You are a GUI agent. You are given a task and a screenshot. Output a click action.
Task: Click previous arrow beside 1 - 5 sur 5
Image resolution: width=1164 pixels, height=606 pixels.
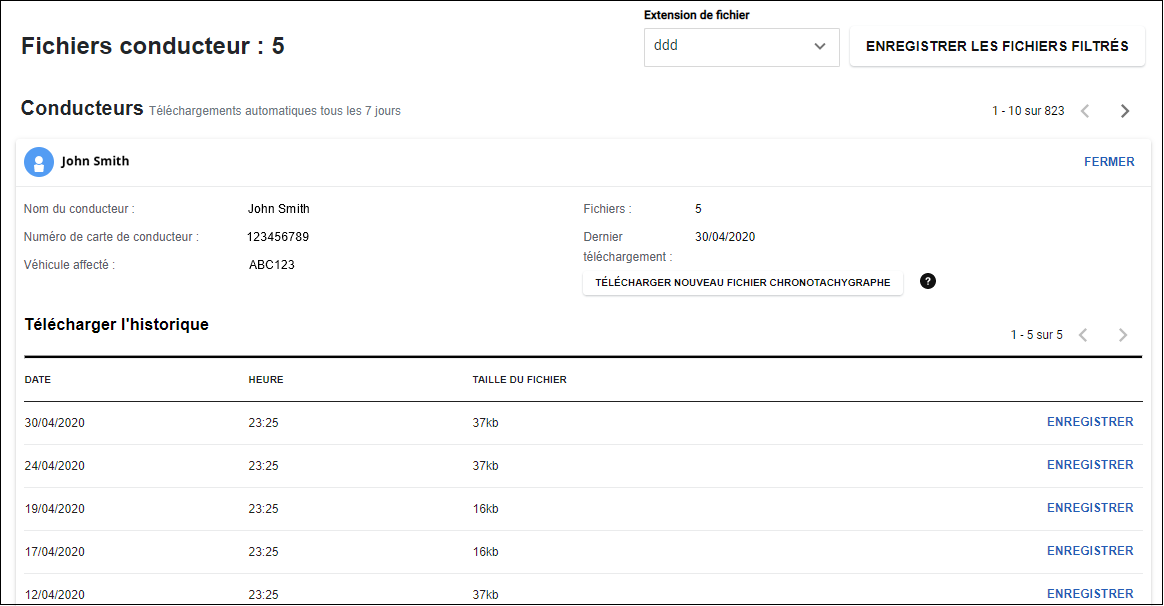[1084, 335]
